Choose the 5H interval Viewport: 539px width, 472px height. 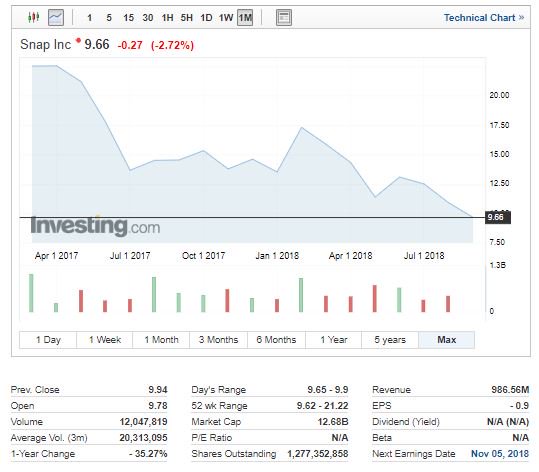[x=187, y=18]
